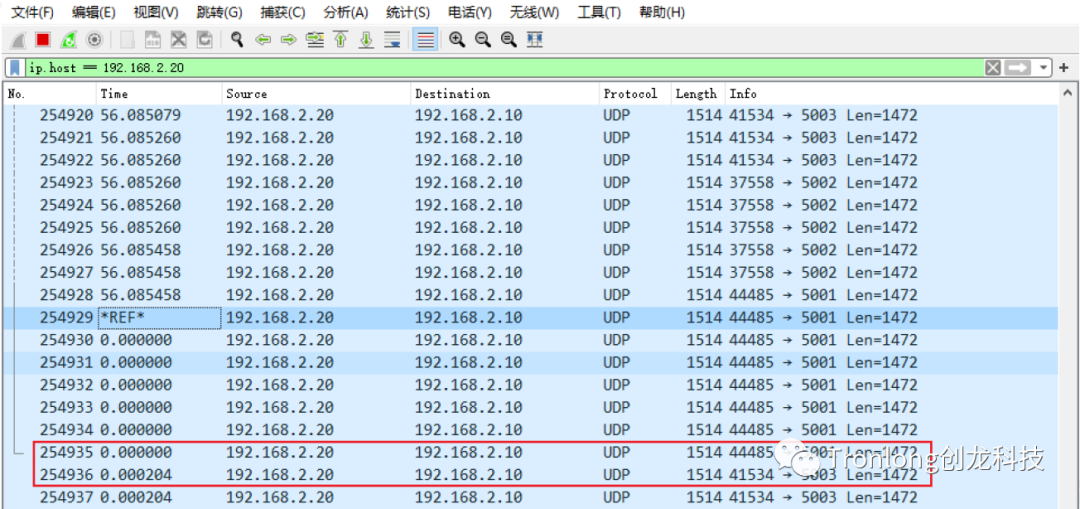
Task: Open capture options gear icon
Action: pyautogui.click(x=94, y=40)
